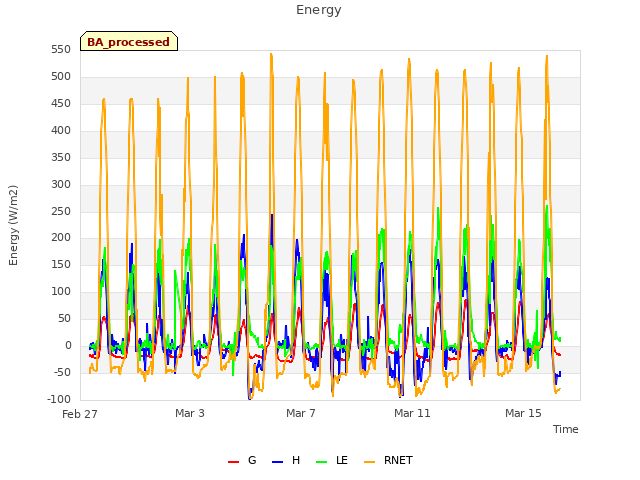The image size is (640, 480).
Task: Click the 250 y-axis tick label
Action: pyautogui.click(x=61, y=211)
